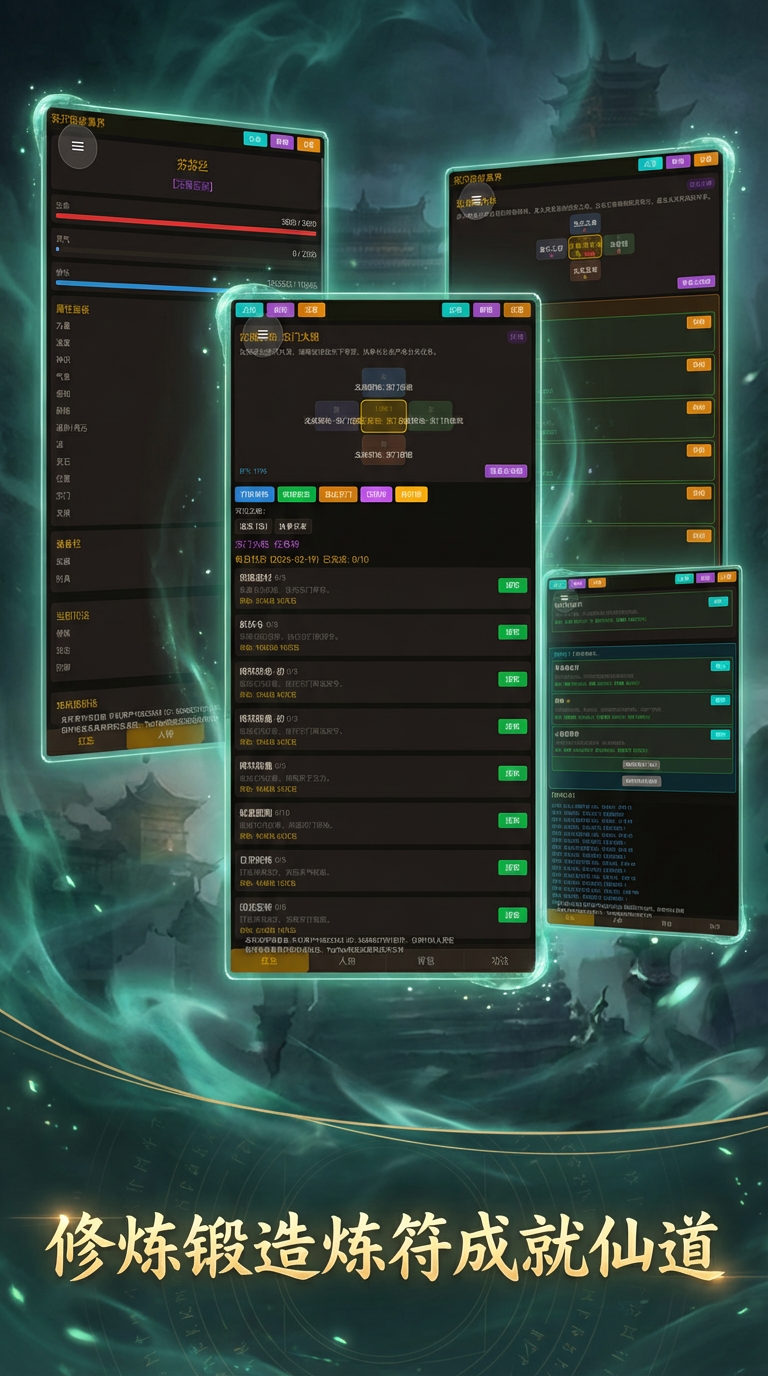Select the grey west map tile on upper-right phone
Screen dimensions: 768x1376
coord(551,249)
